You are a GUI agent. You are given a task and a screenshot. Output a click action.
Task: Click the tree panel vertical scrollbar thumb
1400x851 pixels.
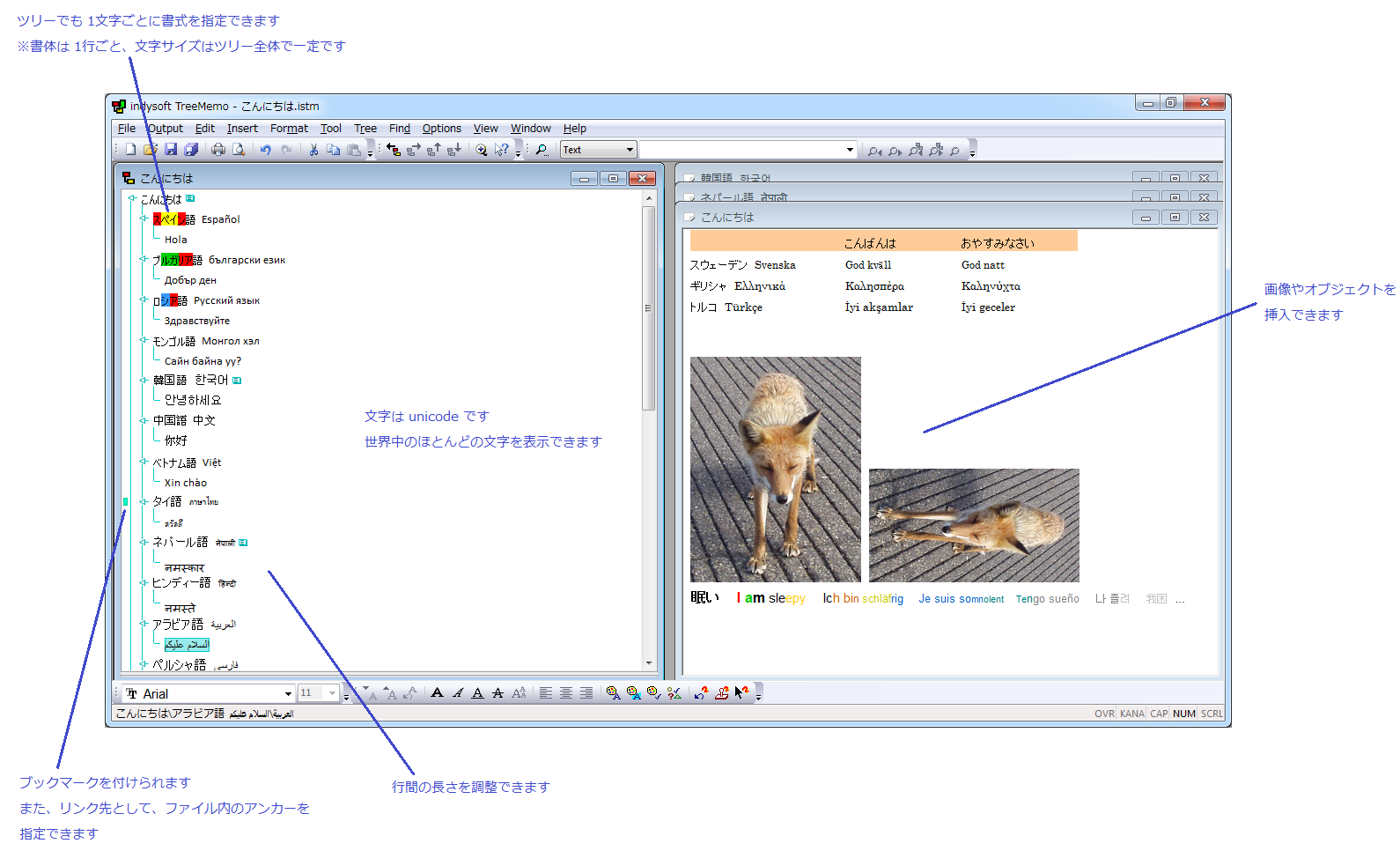(648, 307)
